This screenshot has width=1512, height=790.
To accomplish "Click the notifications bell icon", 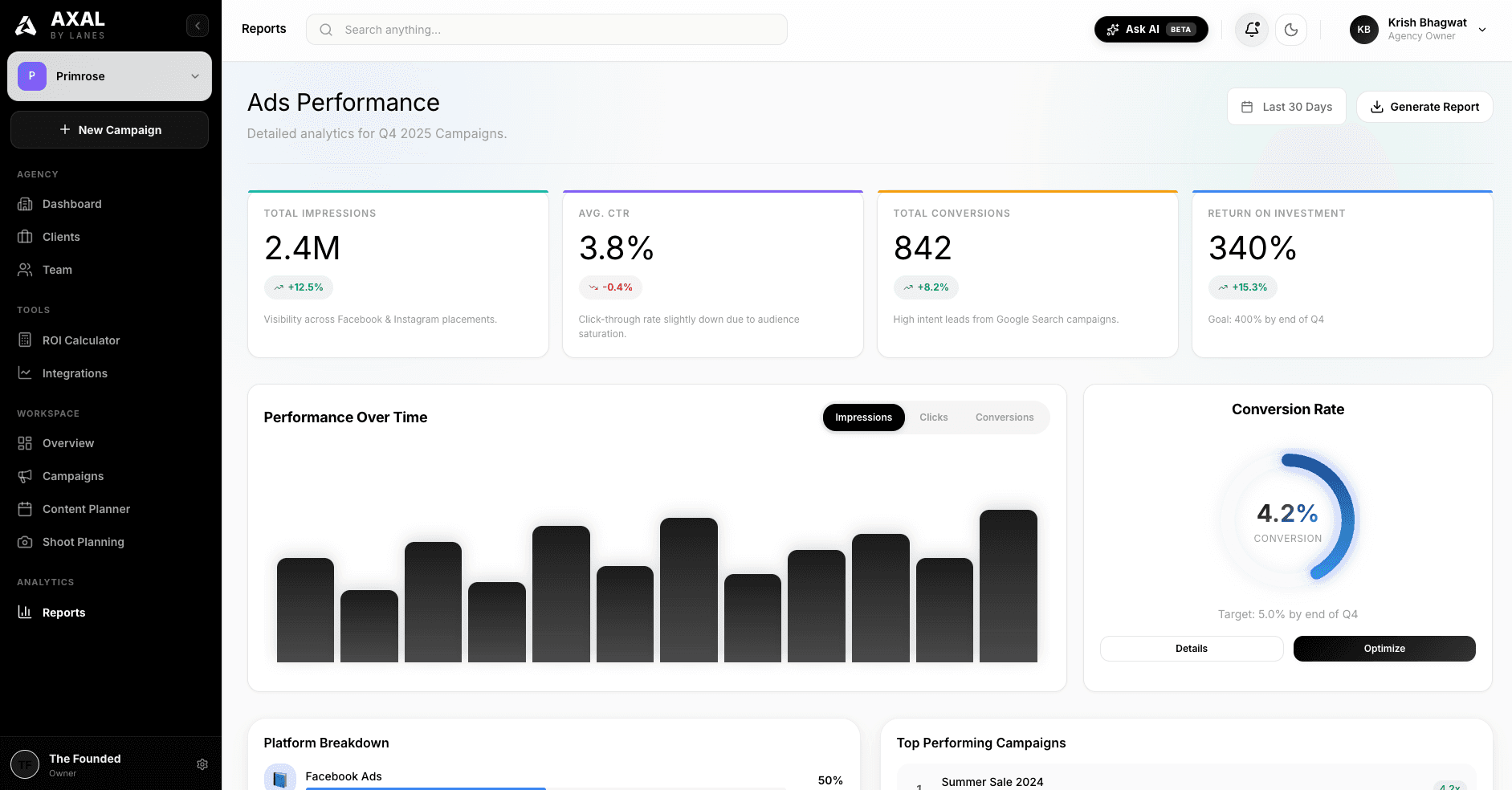I will tap(1251, 30).
